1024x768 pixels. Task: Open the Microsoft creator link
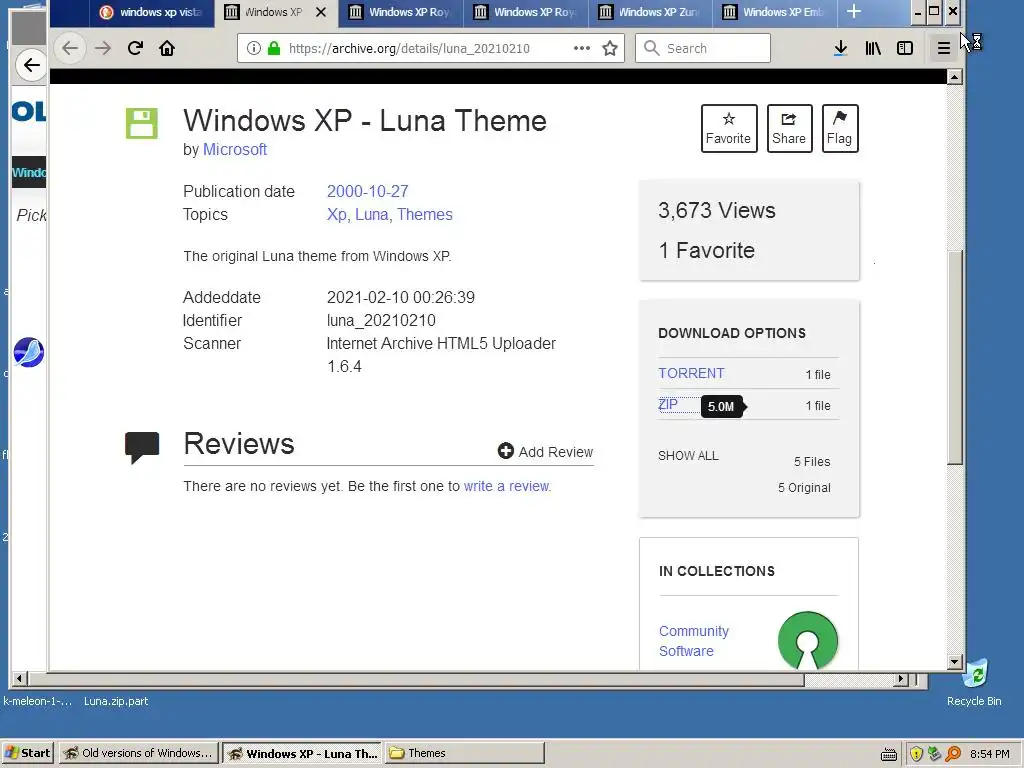pos(235,150)
